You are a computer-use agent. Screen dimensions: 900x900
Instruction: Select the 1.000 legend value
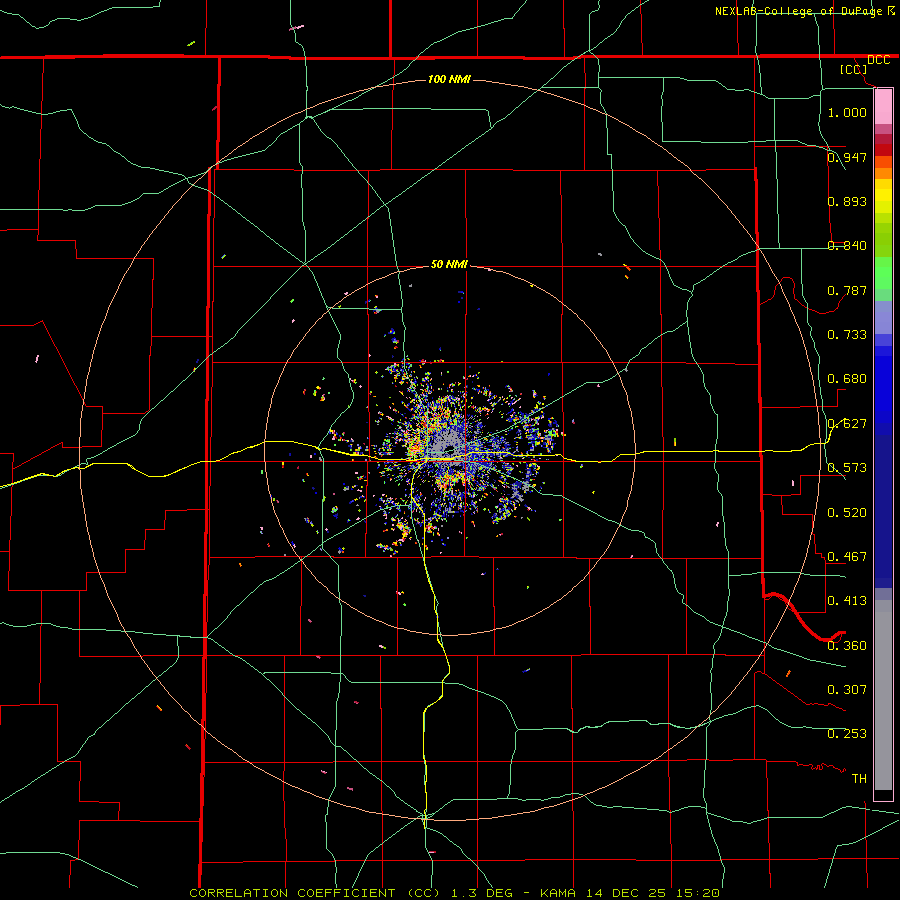point(847,112)
